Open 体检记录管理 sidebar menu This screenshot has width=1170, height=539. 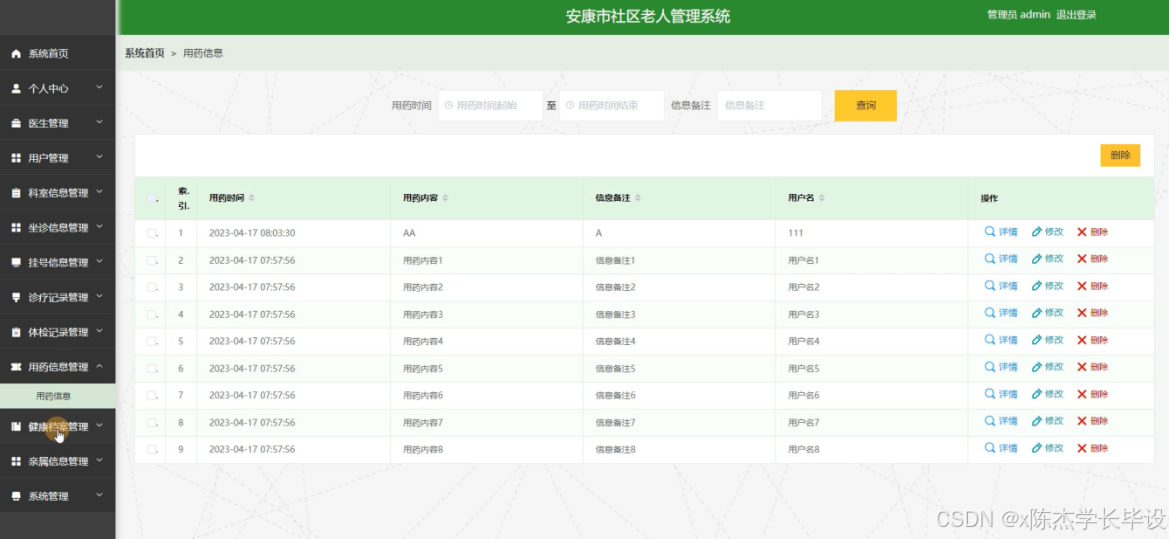pos(57,332)
